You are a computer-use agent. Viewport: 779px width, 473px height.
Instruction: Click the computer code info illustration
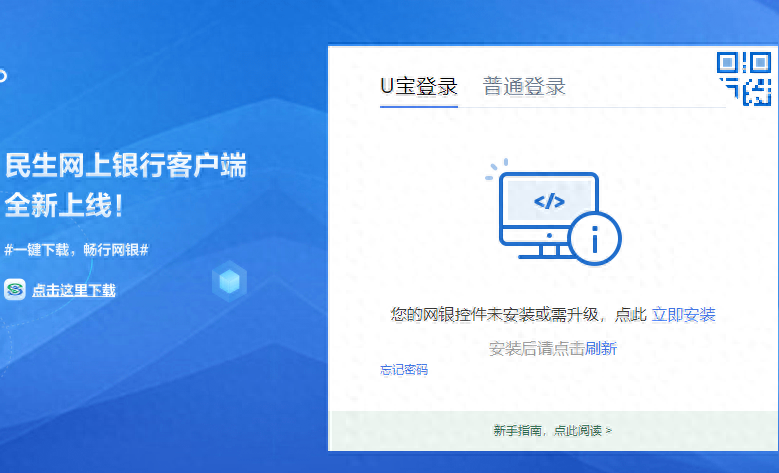click(x=553, y=212)
